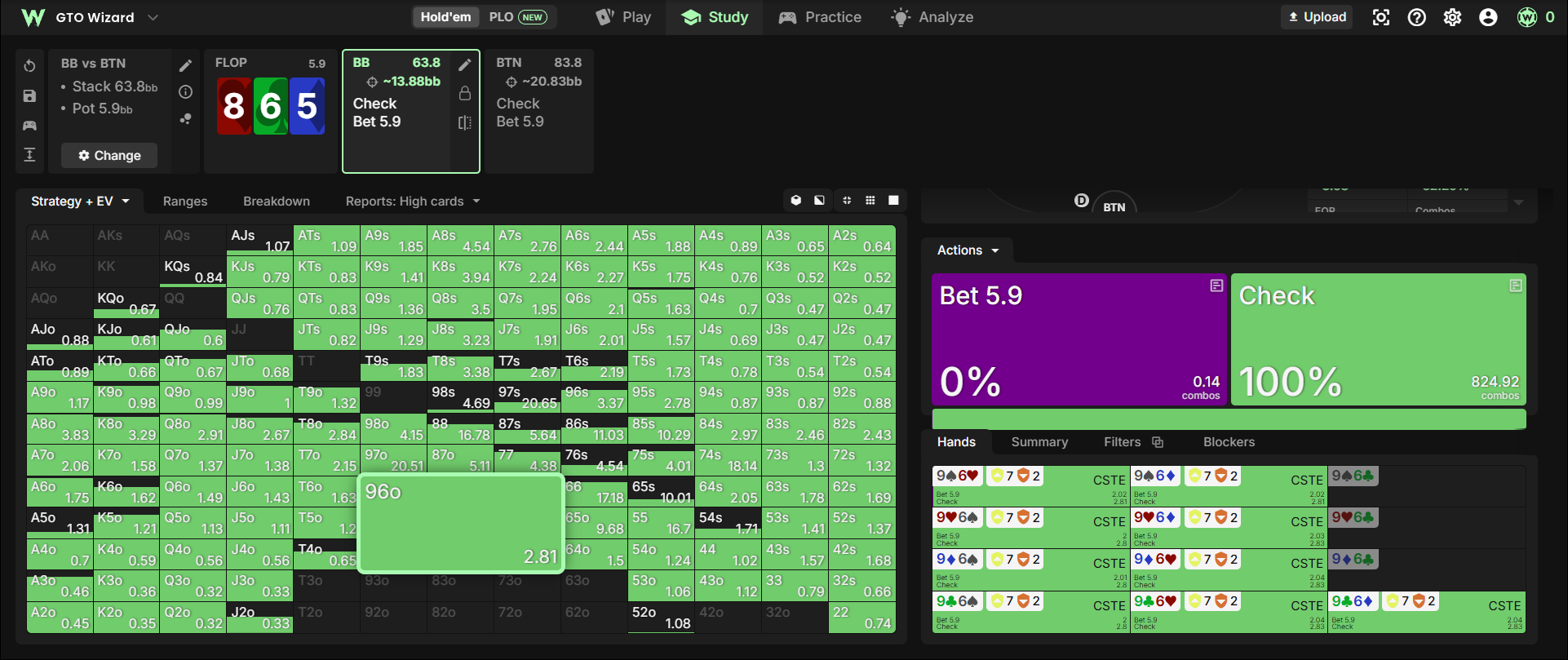
Task: Open the help question mark icon
Action: point(1417,17)
